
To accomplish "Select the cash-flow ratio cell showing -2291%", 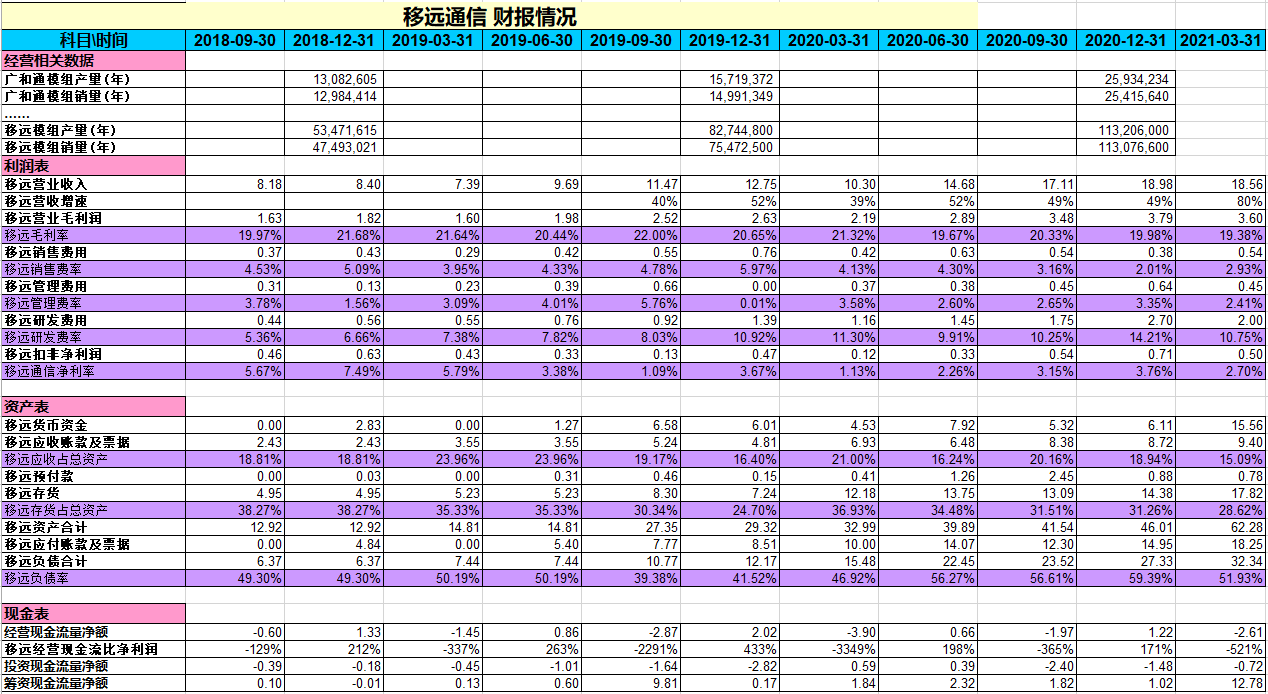I will click(x=631, y=649).
